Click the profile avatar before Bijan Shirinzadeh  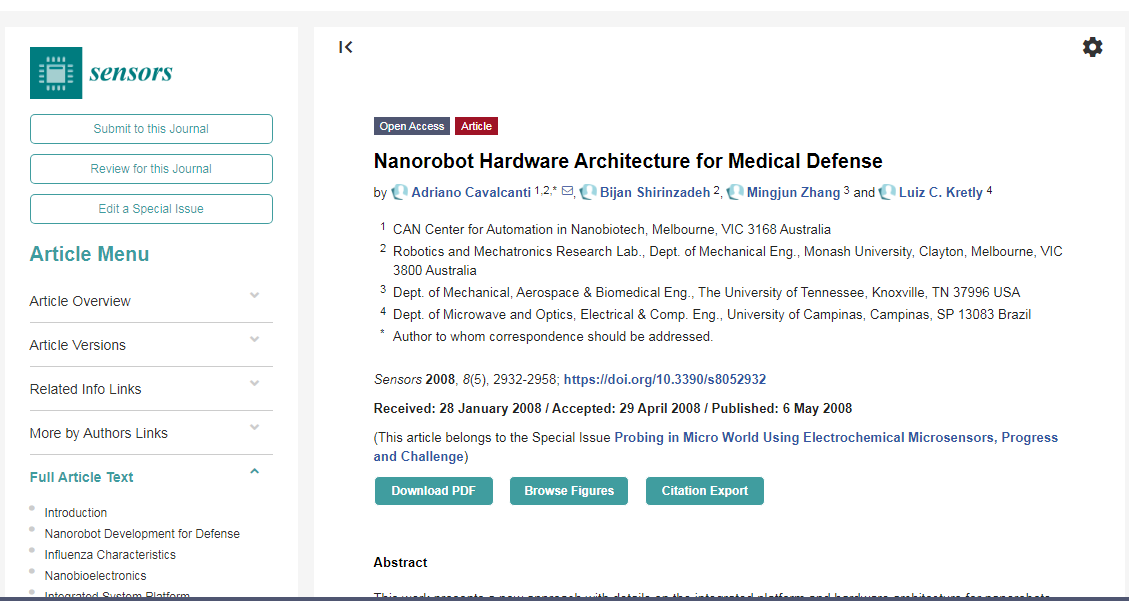coord(588,192)
